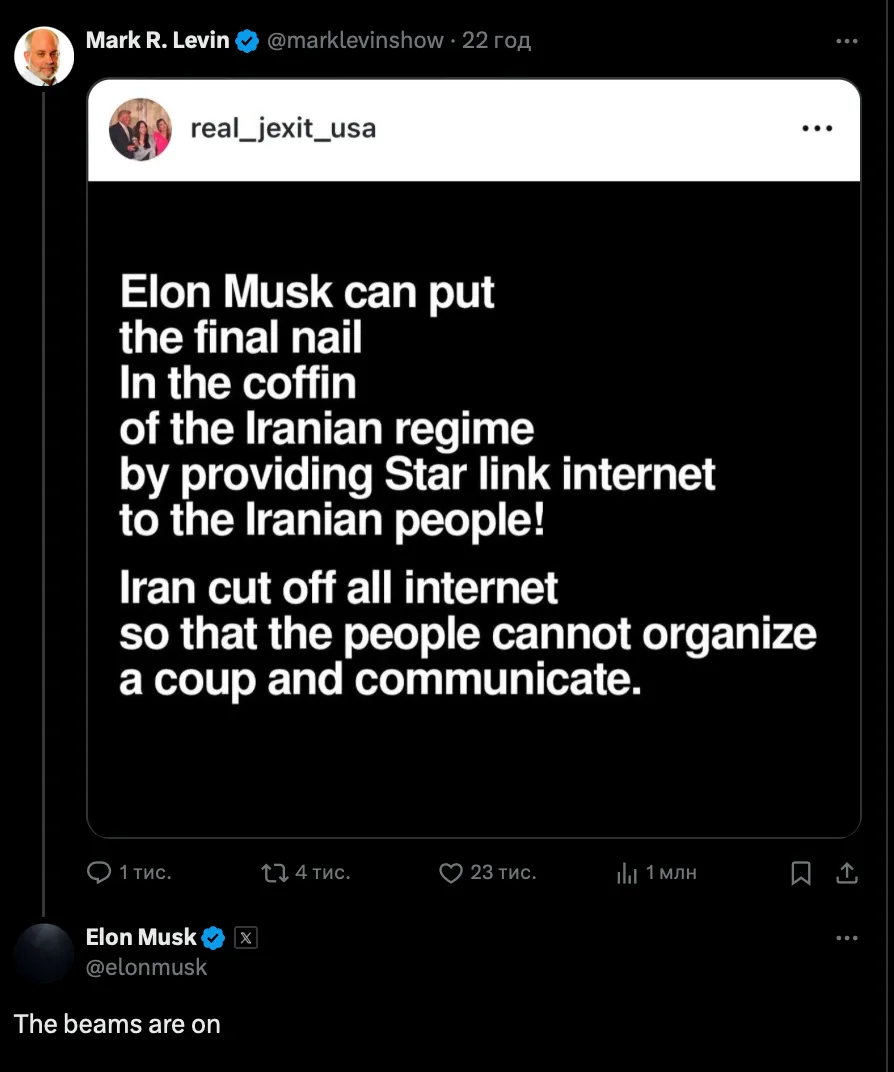Click the Elon Musk display name

click(x=141, y=938)
